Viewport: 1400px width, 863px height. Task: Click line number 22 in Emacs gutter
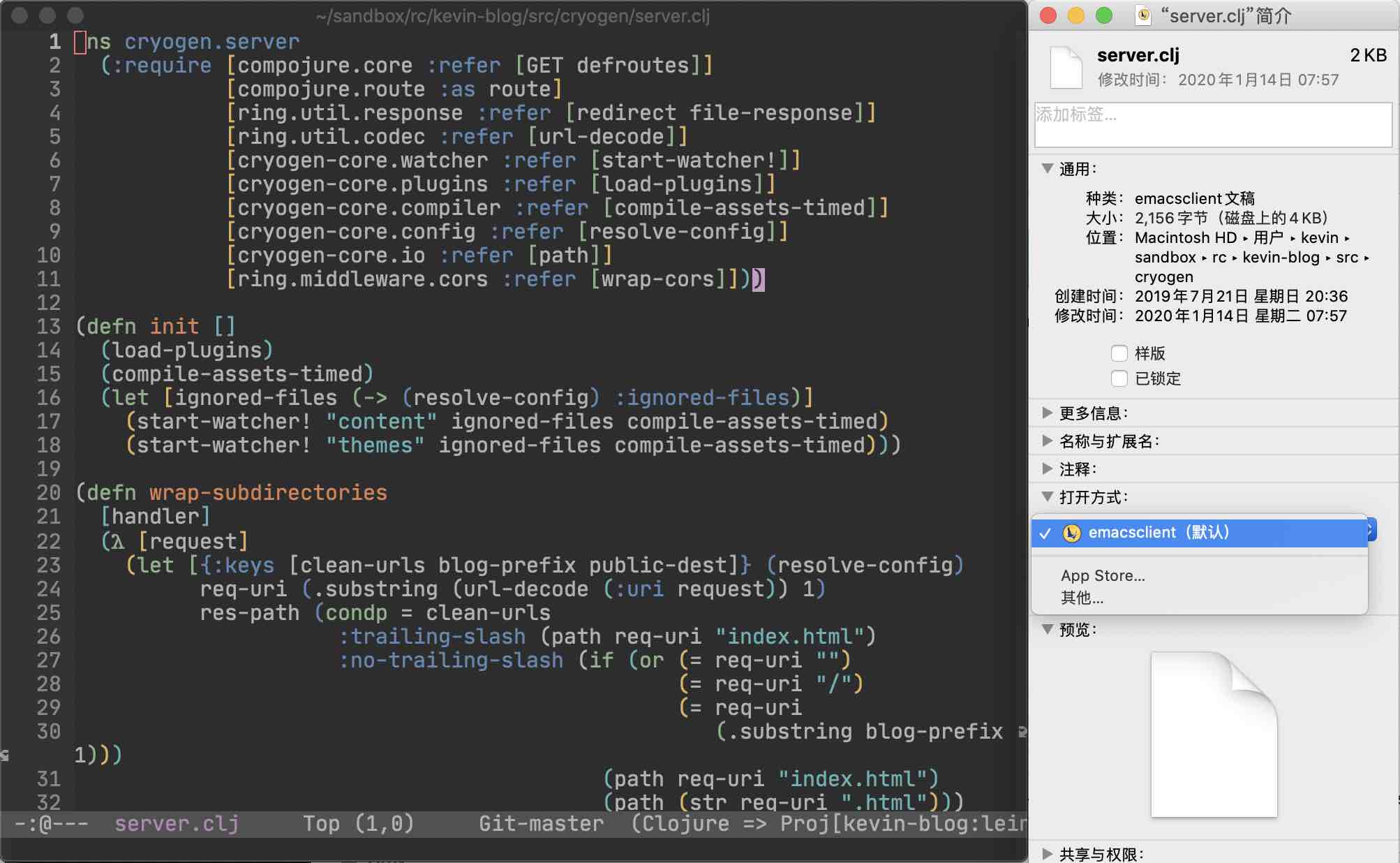click(48, 541)
